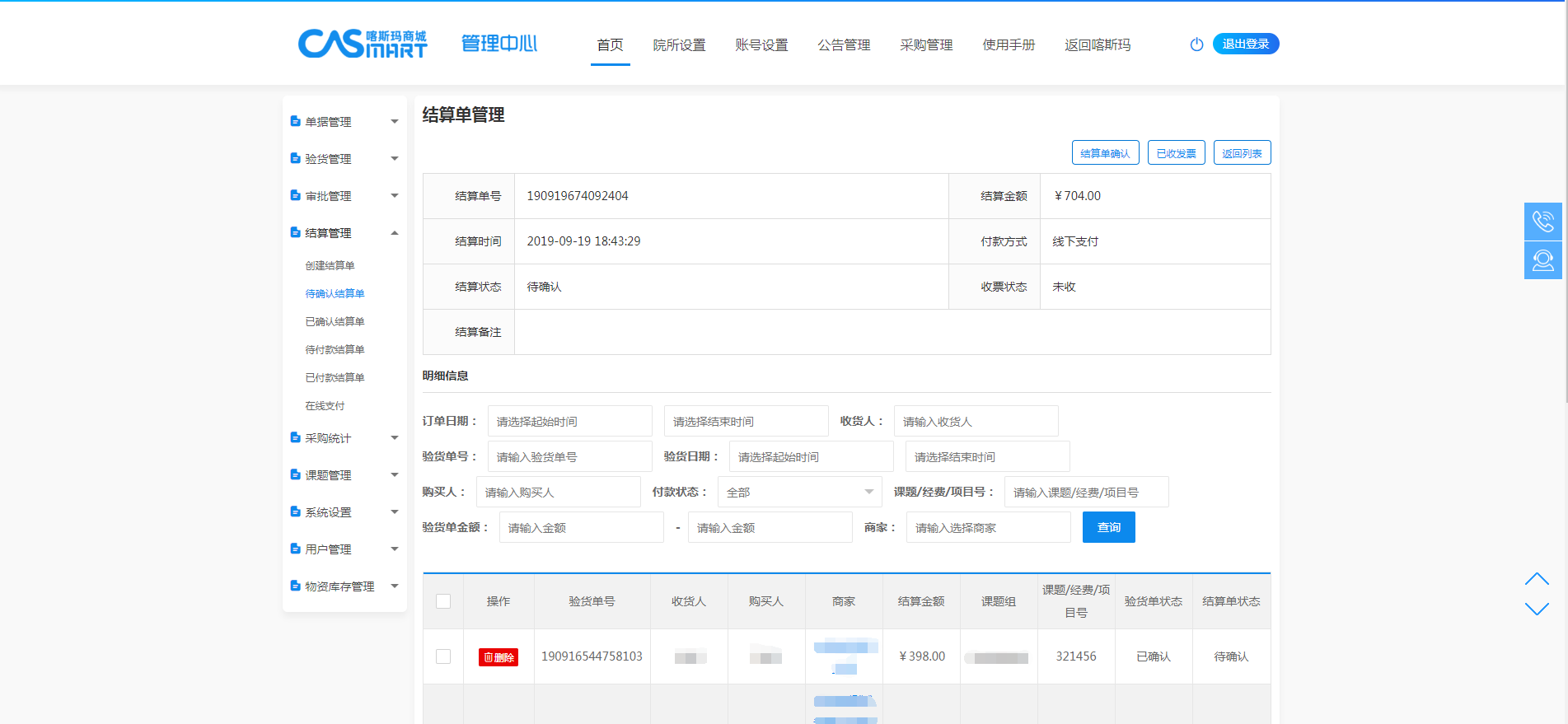Click the document icon beside 采购统计
The width and height of the screenshot is (1568, 724).
[295, 437]
